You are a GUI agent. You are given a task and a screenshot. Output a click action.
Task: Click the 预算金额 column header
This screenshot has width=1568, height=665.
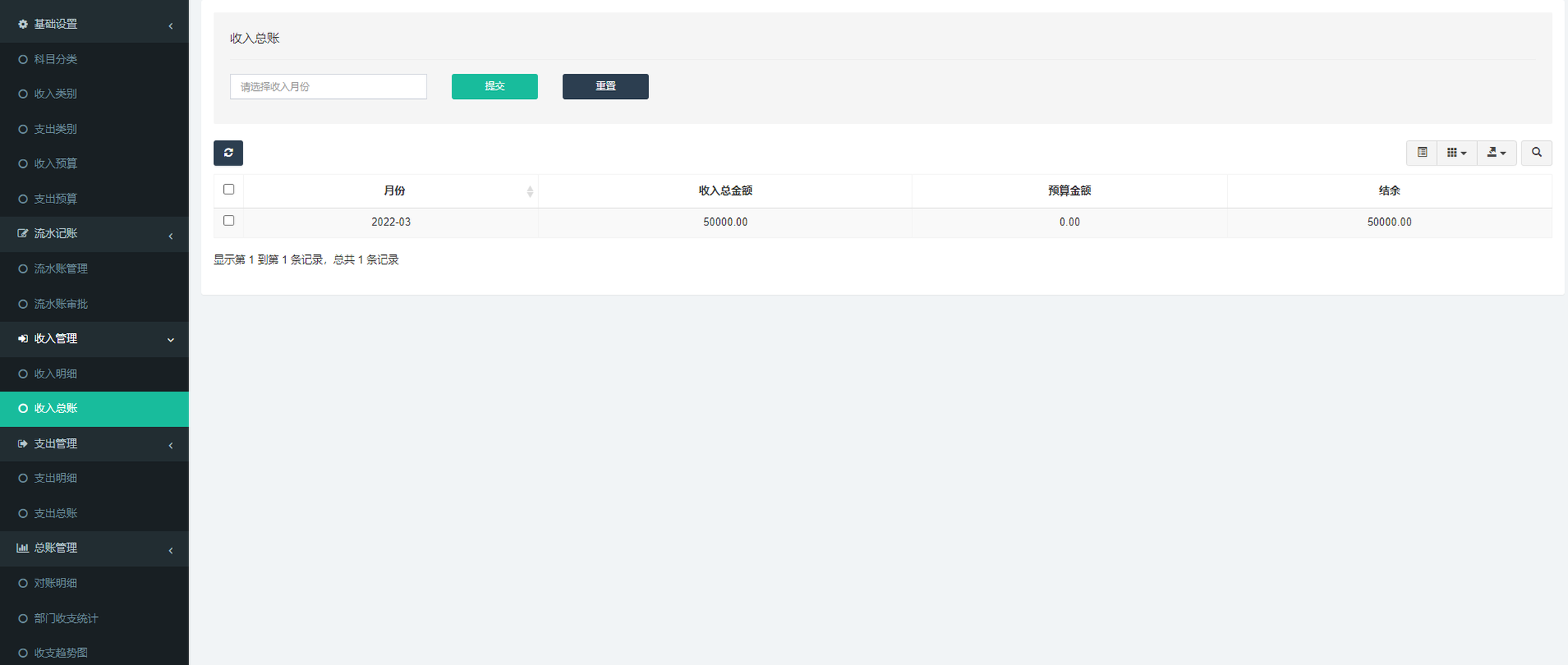1069,191
